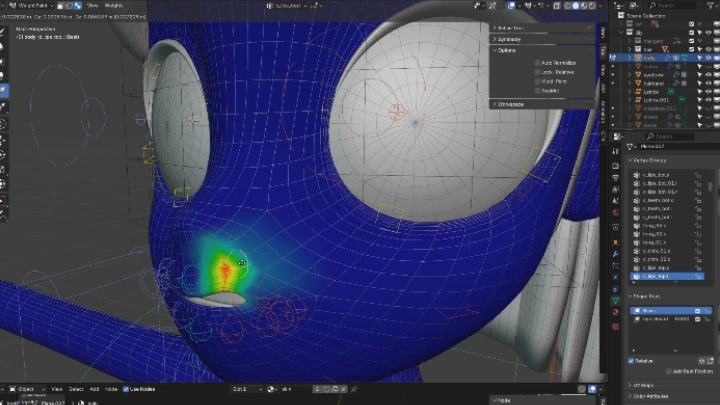Toggle Use Nodes checkbox in node editor
The width and height of the screenshot is (720, 405).
(x=126, y=389)
